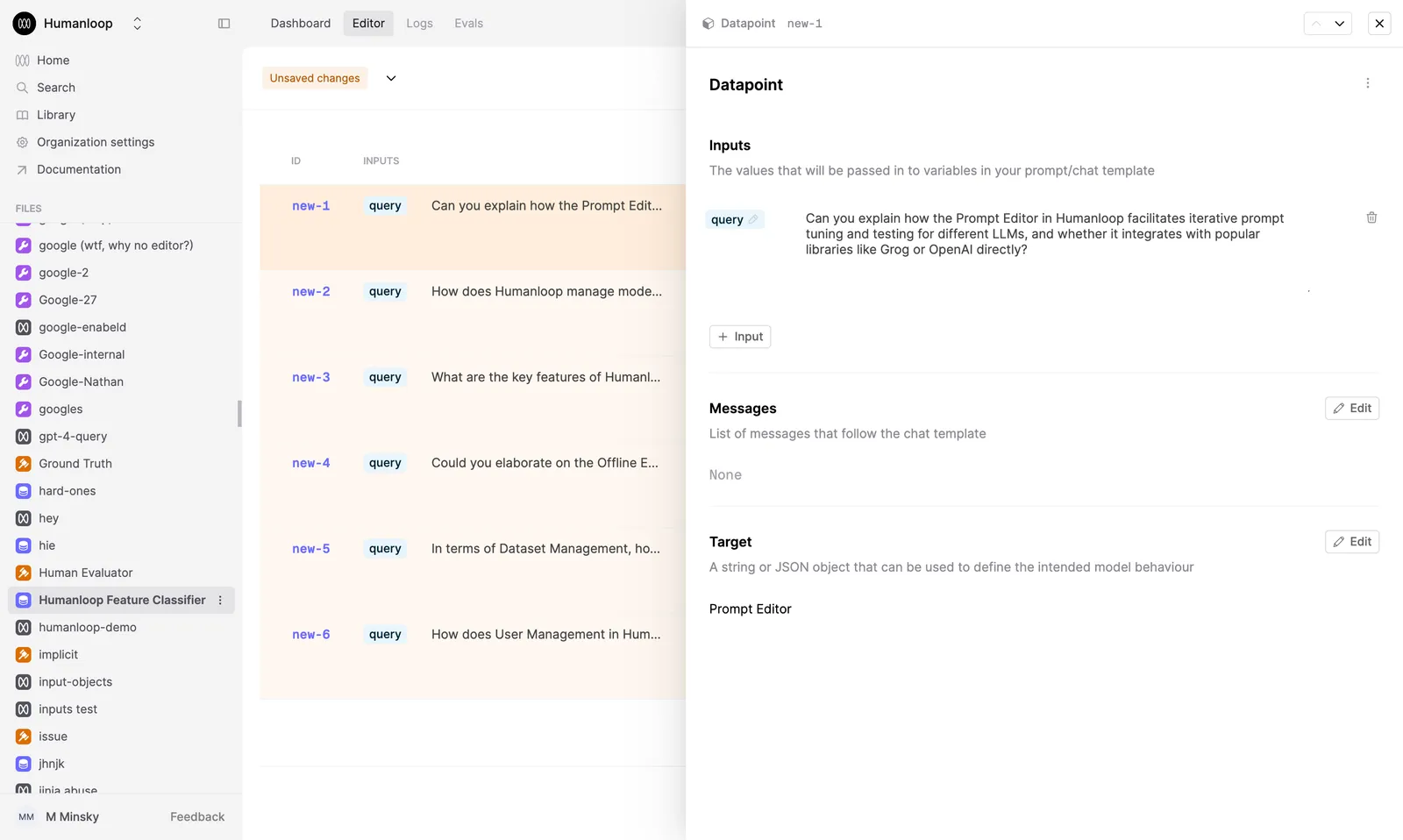The height and width of the screenshot is (840, 1403).
Task: Open the Documentation link
Action: point(79,169)
